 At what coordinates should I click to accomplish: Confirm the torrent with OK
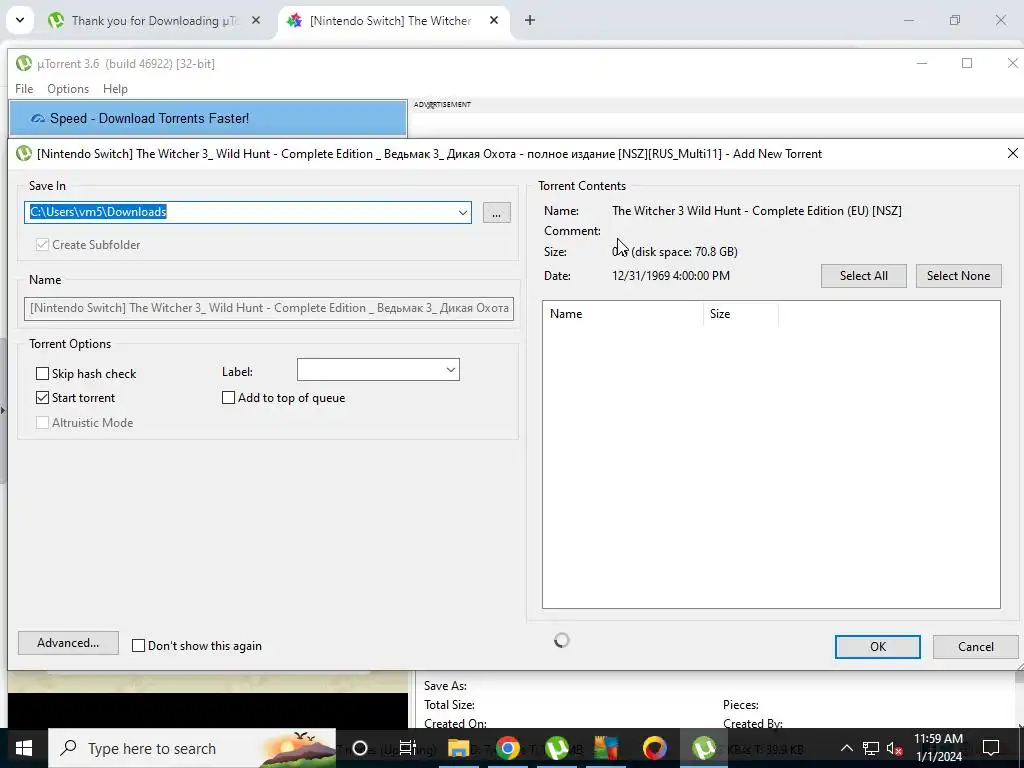point(878,647)
